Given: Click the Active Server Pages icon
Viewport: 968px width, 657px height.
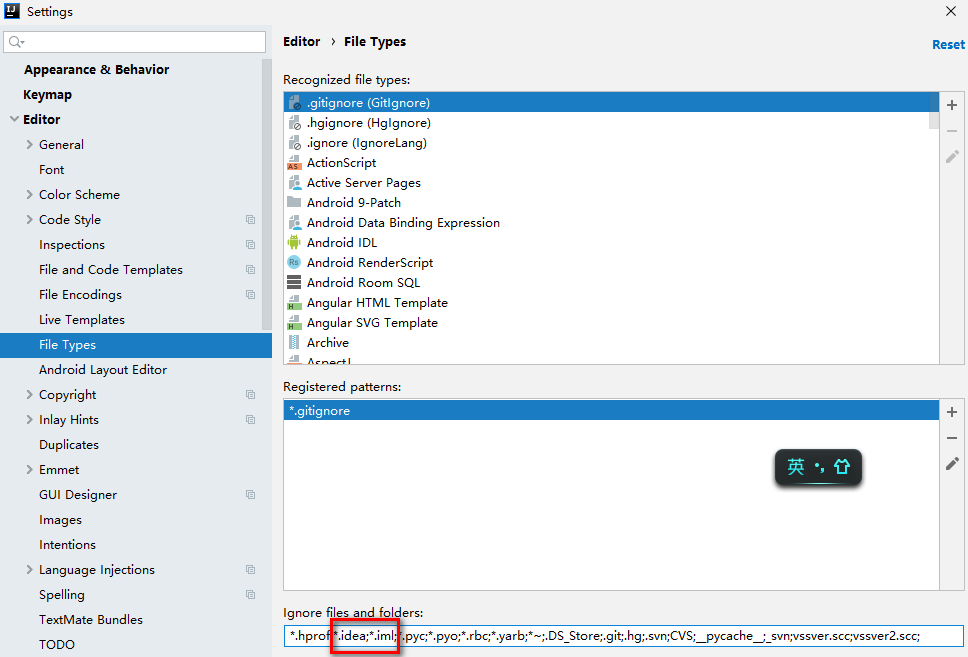Looking at the screenshot, I should click(294, 183).
